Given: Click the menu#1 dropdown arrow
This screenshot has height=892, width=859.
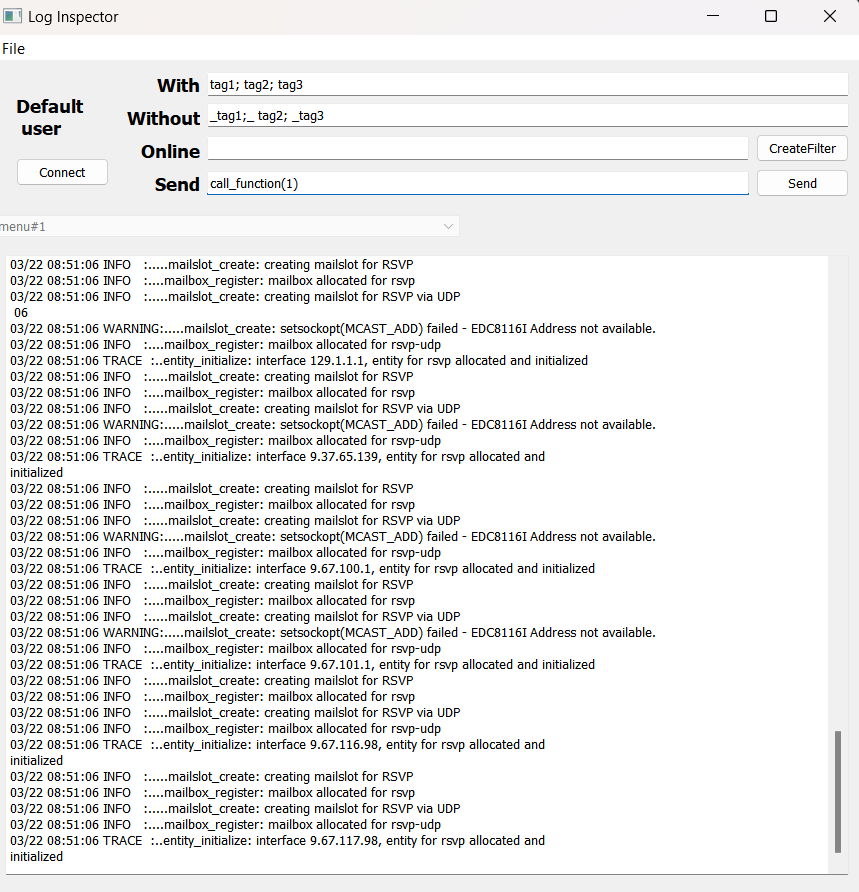Looking at the screenshot, I should (x=447, y=227).
